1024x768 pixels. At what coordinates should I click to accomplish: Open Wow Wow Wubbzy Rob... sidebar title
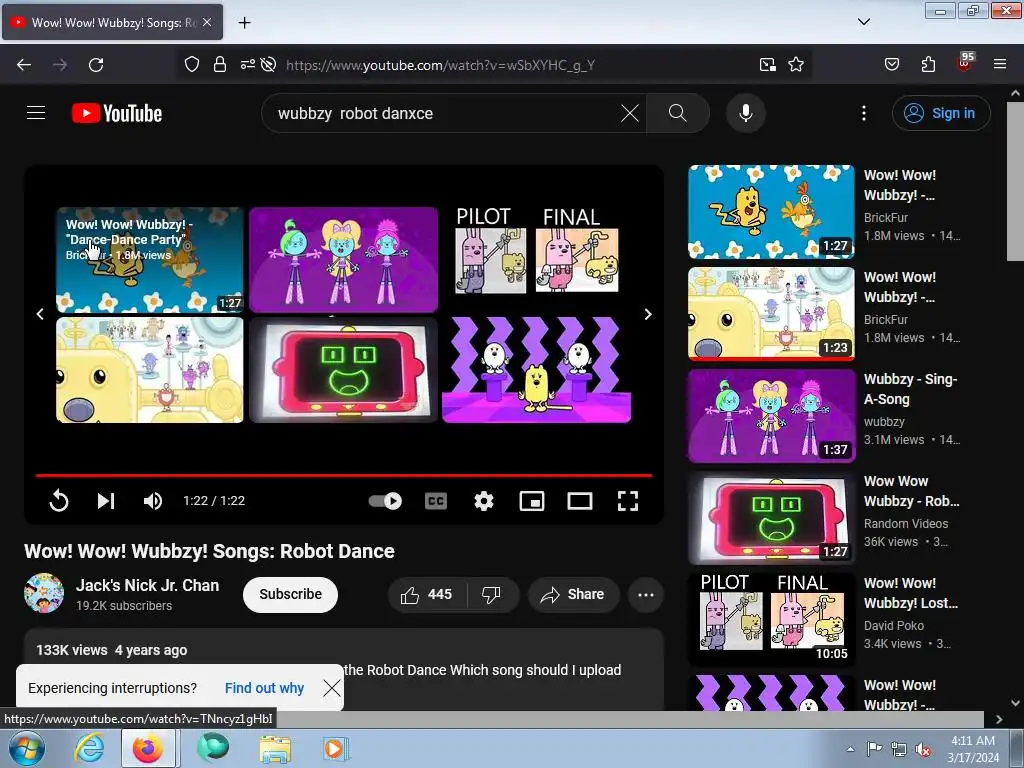point(912,491)
